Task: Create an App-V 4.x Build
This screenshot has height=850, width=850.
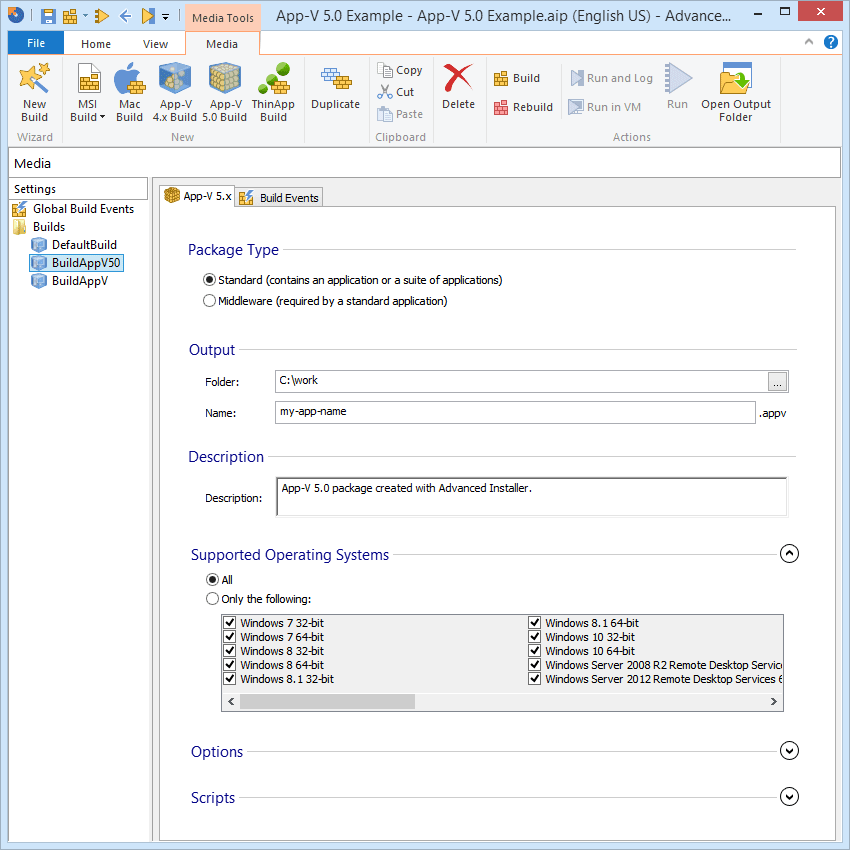Action: pyautogui.click(x=175, y=92)
